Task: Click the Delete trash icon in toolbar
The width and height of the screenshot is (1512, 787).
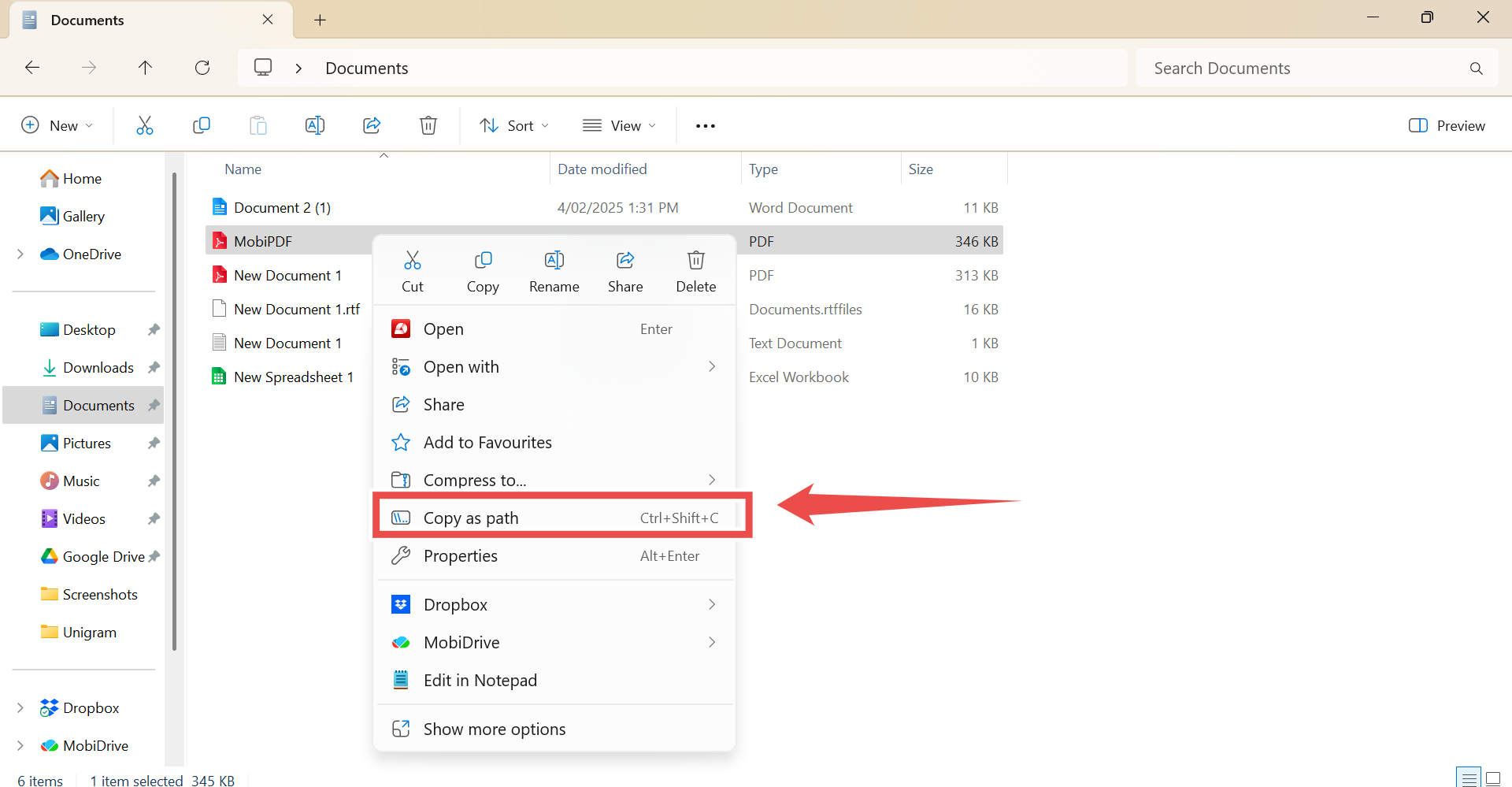Action: 428,125
